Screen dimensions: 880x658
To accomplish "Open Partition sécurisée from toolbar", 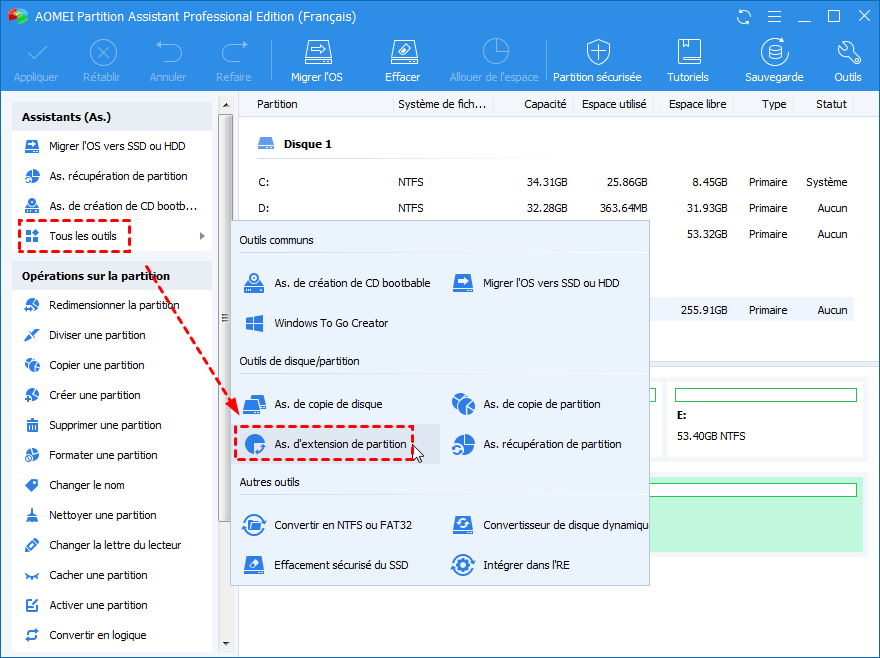I will [x=597, y=61].
